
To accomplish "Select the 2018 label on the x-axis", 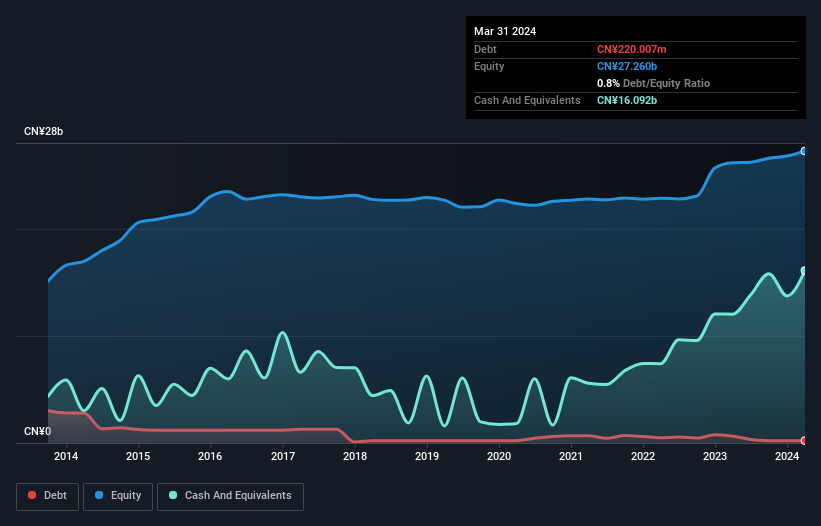I will tap(355, 457).
